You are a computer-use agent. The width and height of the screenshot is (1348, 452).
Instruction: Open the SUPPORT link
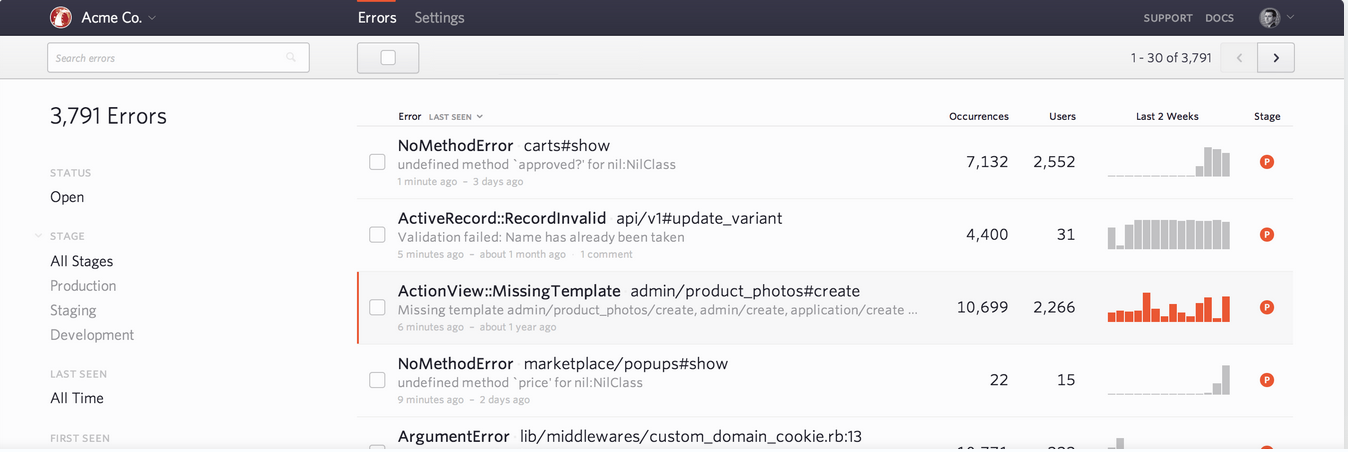(x=1168, y=18)
